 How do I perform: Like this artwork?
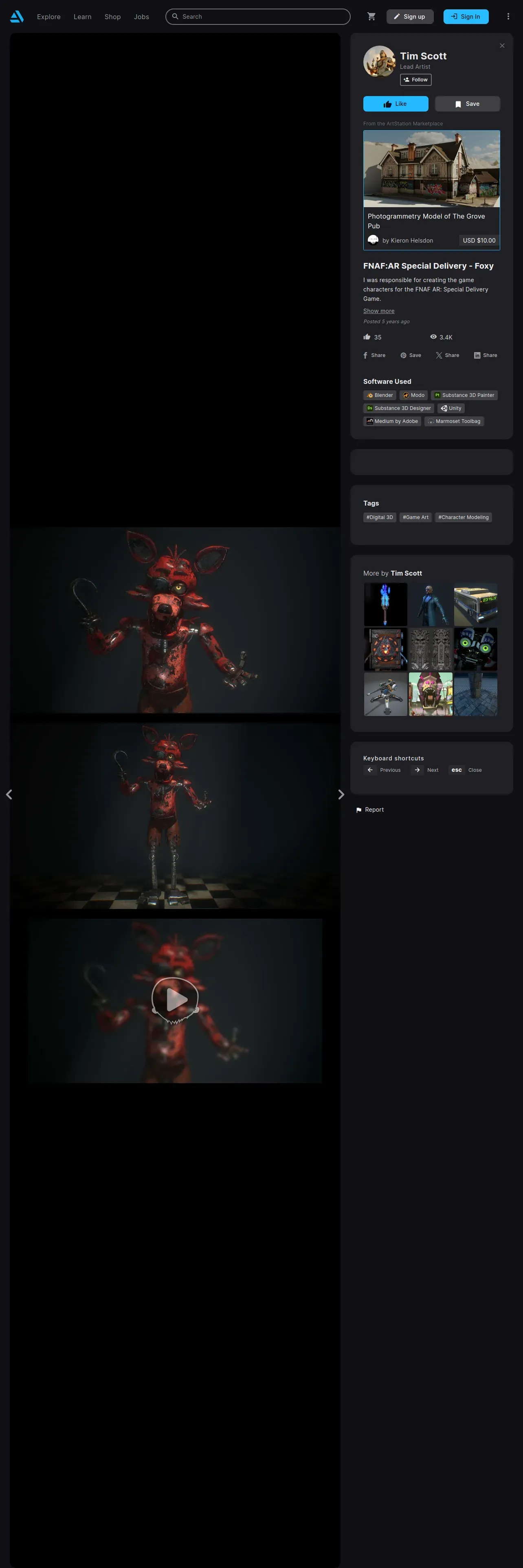pyautogui.click(x=396, y=104)
